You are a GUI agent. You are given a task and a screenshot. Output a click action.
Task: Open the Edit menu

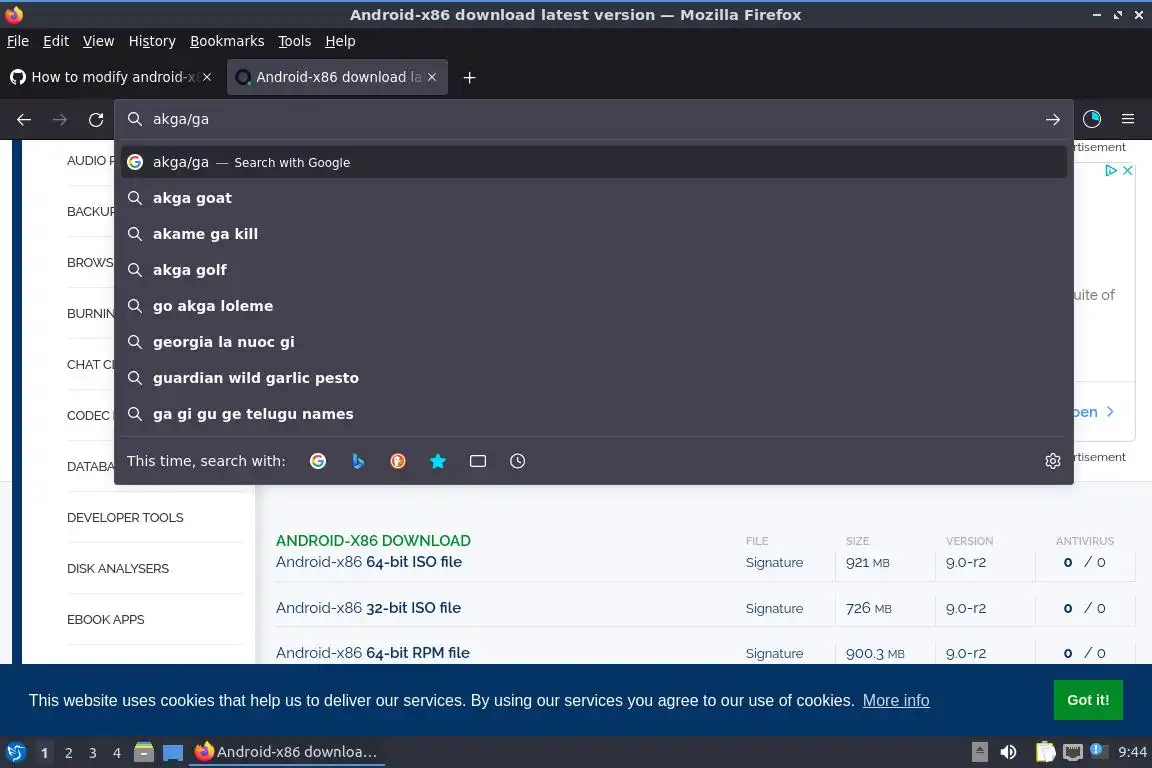coord(56,41)
